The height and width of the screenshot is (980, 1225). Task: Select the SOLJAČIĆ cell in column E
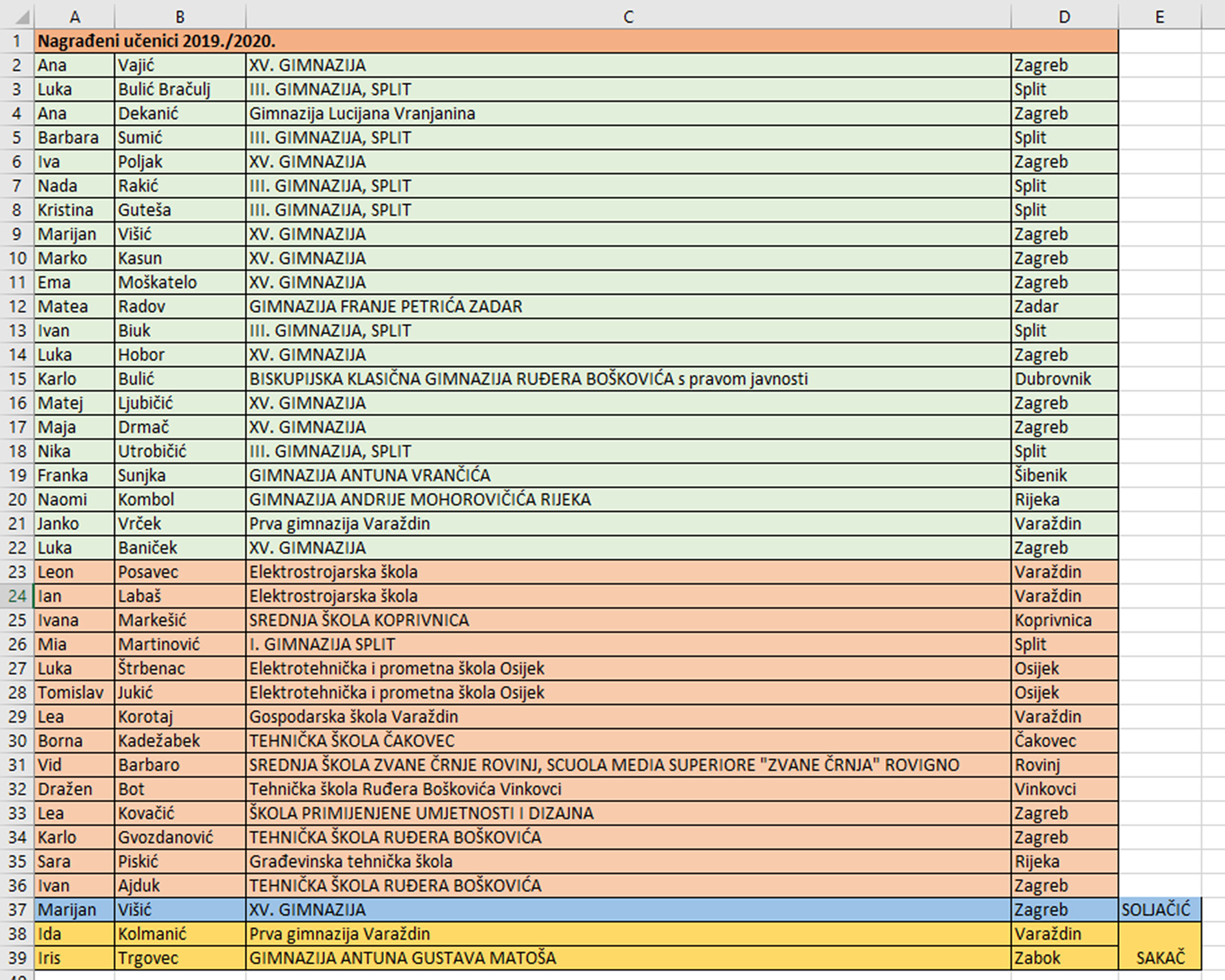tap(1156, 910)
